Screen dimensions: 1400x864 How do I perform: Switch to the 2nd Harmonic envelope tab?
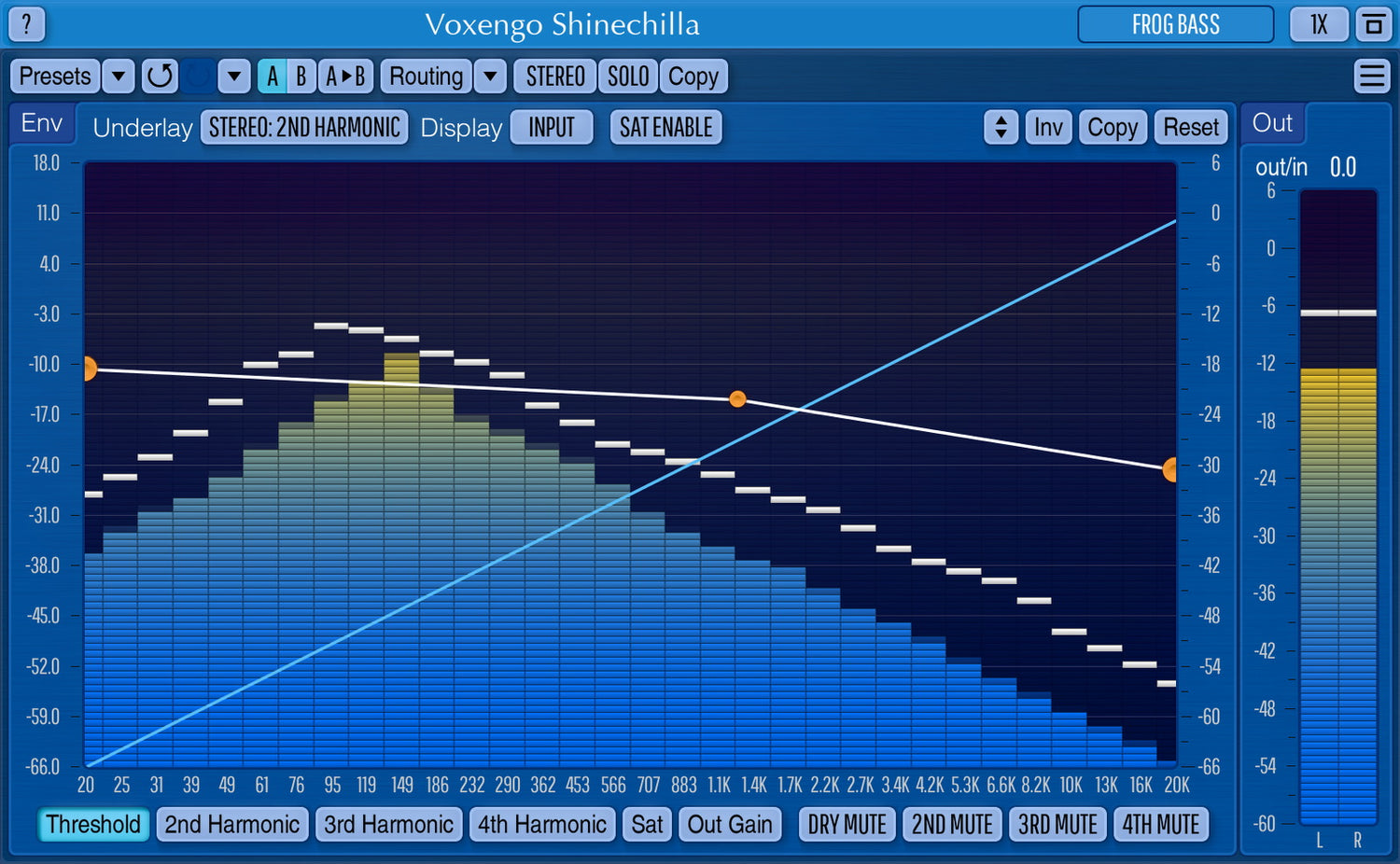pyautogui.click(x=232, y=825)
